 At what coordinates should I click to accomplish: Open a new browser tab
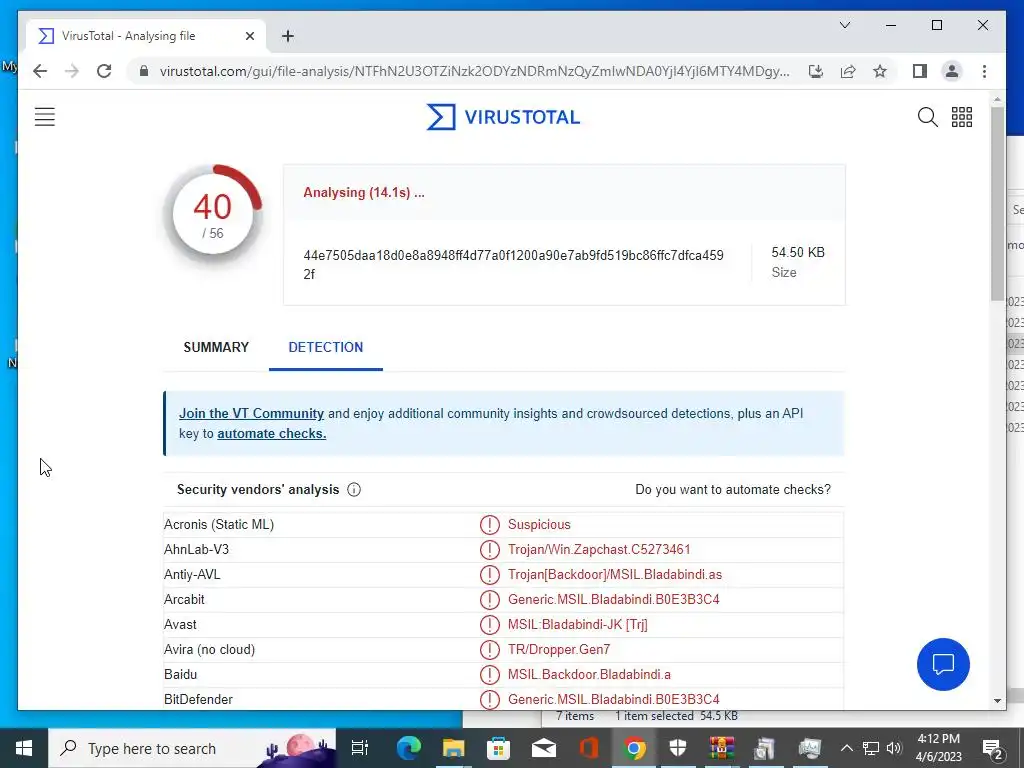(x=287, y=36)
